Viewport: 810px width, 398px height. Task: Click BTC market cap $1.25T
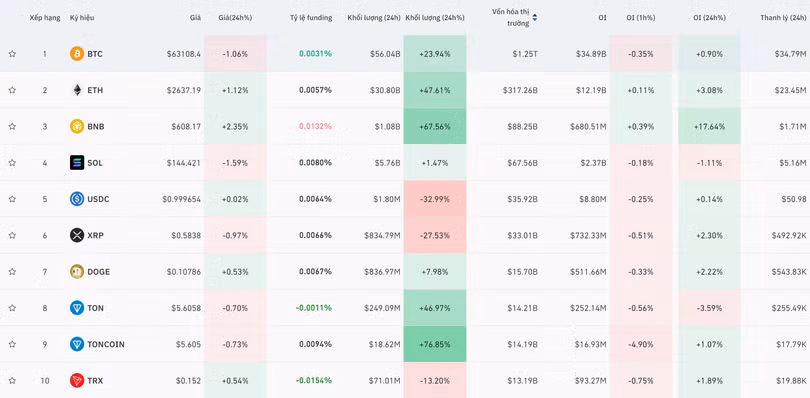point(525,54)
